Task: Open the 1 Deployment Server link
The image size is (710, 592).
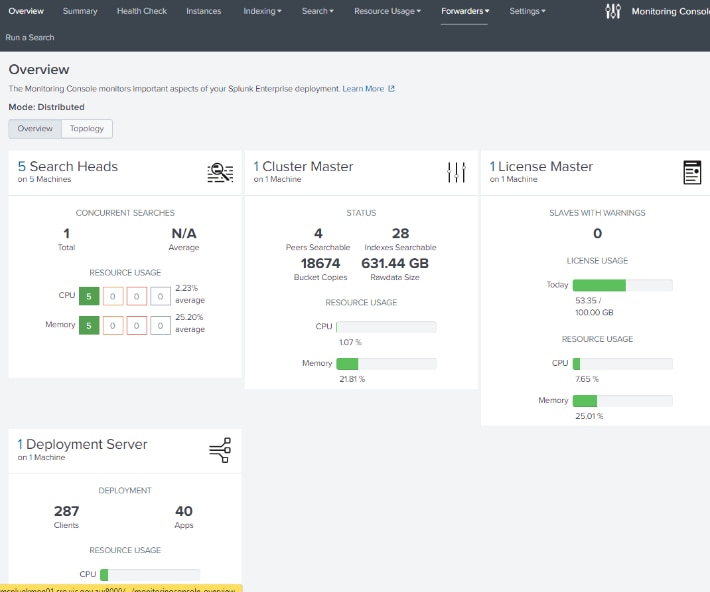Action: (82, 444)
